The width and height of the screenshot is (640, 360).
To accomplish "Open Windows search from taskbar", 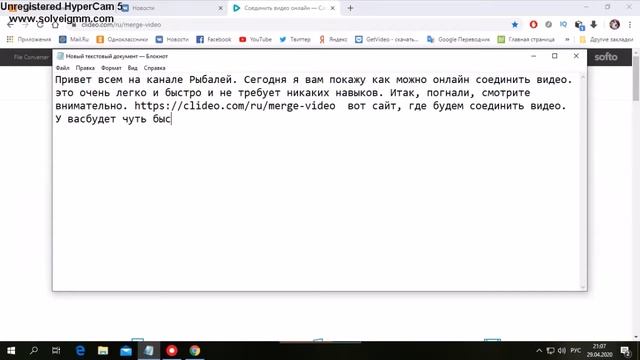I will pyautogui.click(x=34, y=351).
